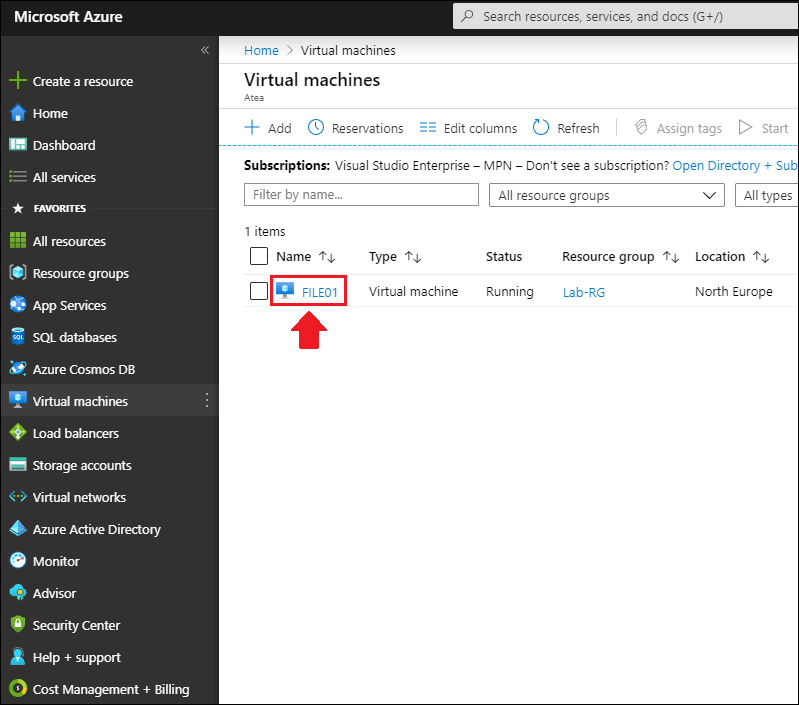Click the Azure Active Directory pyramid icon
Image resolution: width=799 pixels, height=705 pixels.
point(18,529)
